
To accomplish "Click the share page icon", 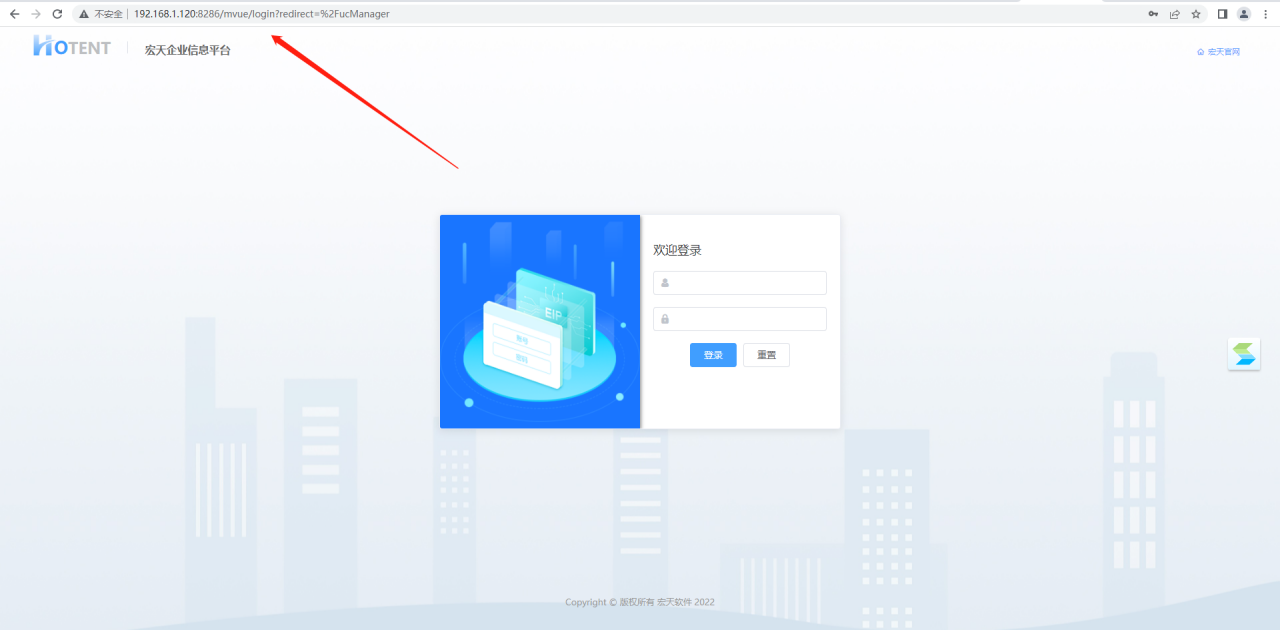I will pos(1175,14).
